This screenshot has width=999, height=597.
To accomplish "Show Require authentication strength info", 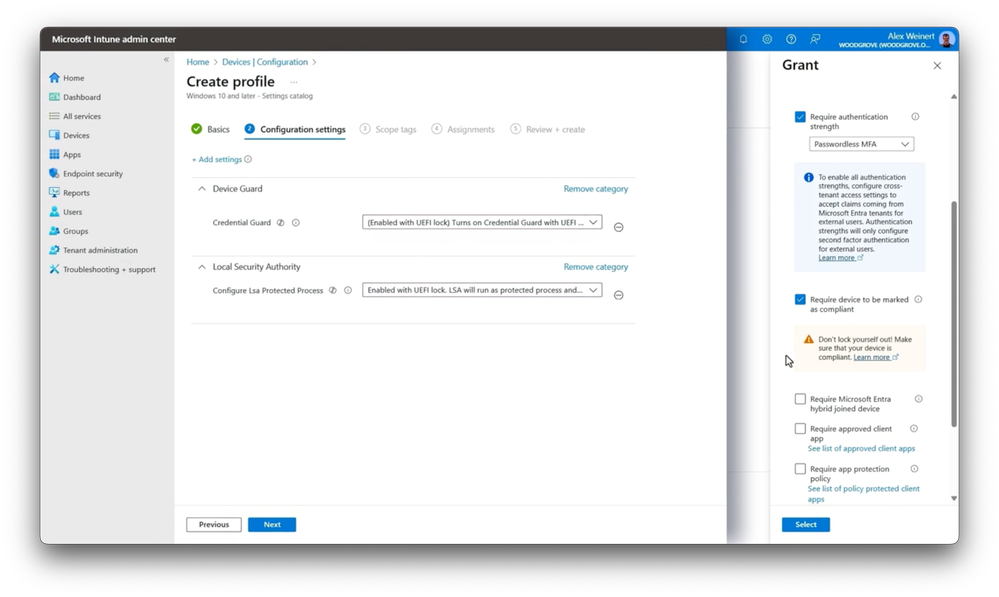I will pyautogui.click(x=915, y=117).
